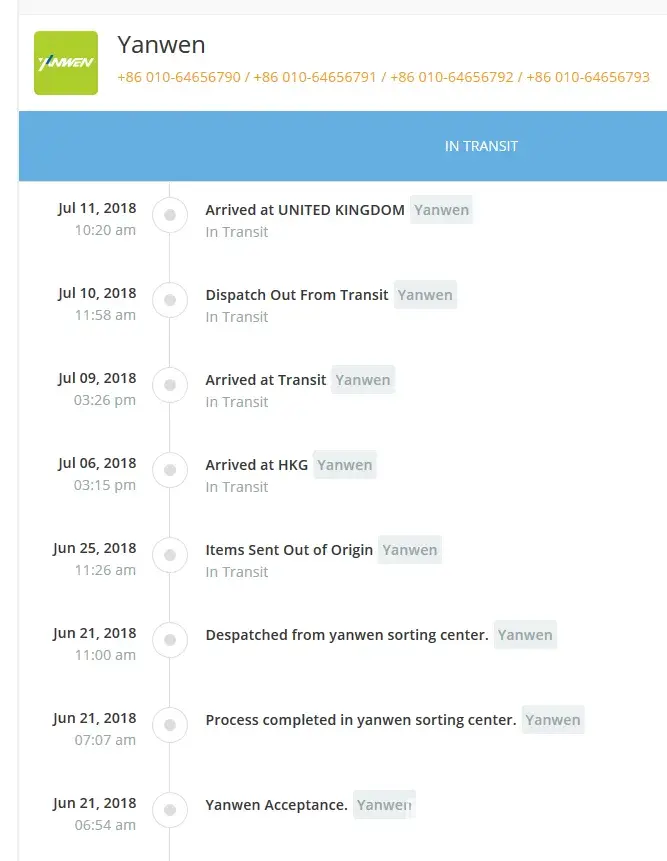This screenshot has height=861, width=667.
Task: Click the Yanwen carrier logo
Action: pyautogui.click(x=66, y=63)
